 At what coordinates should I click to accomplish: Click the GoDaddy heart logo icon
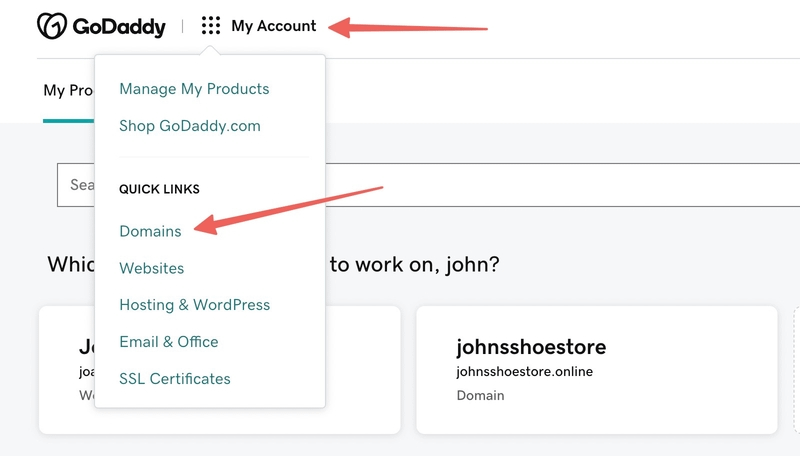coord(52,26)
